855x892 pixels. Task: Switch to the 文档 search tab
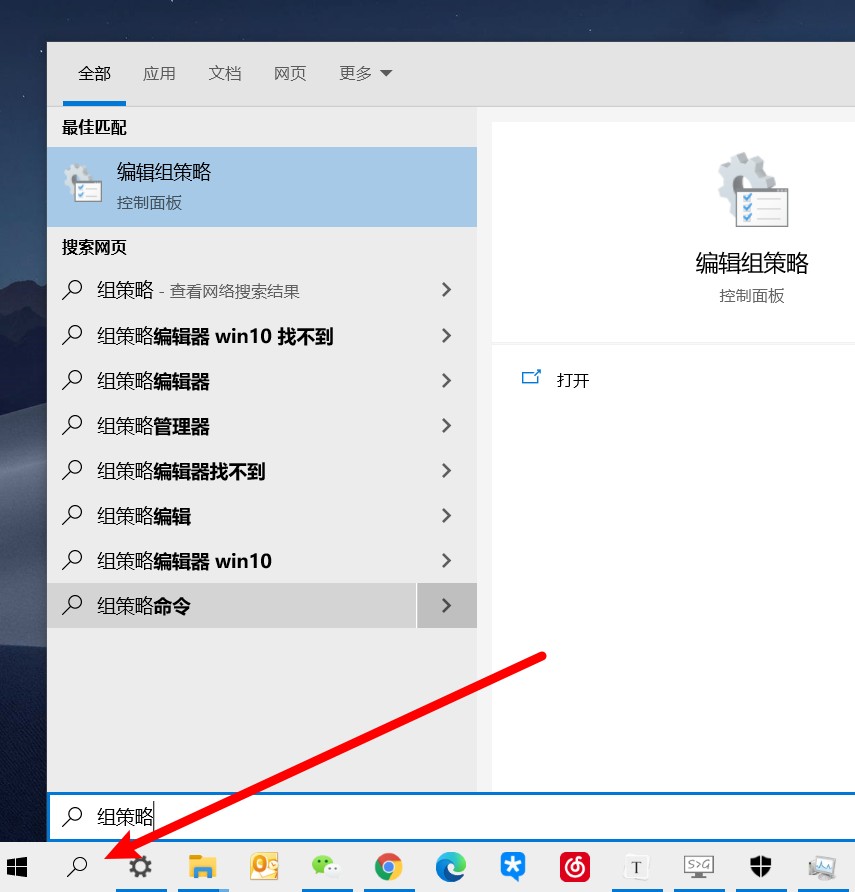224,74
